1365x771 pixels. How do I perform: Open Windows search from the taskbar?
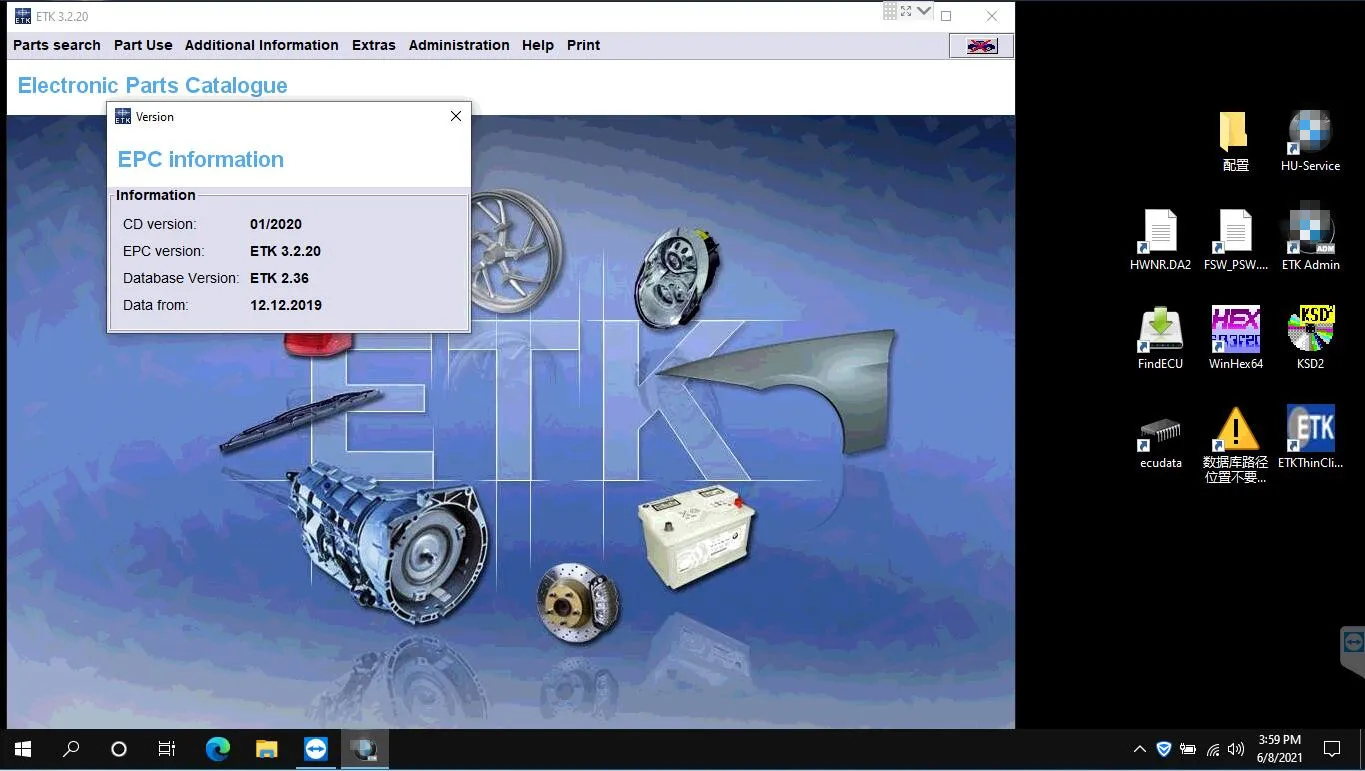pyautogui.click(x=71, y=749)
